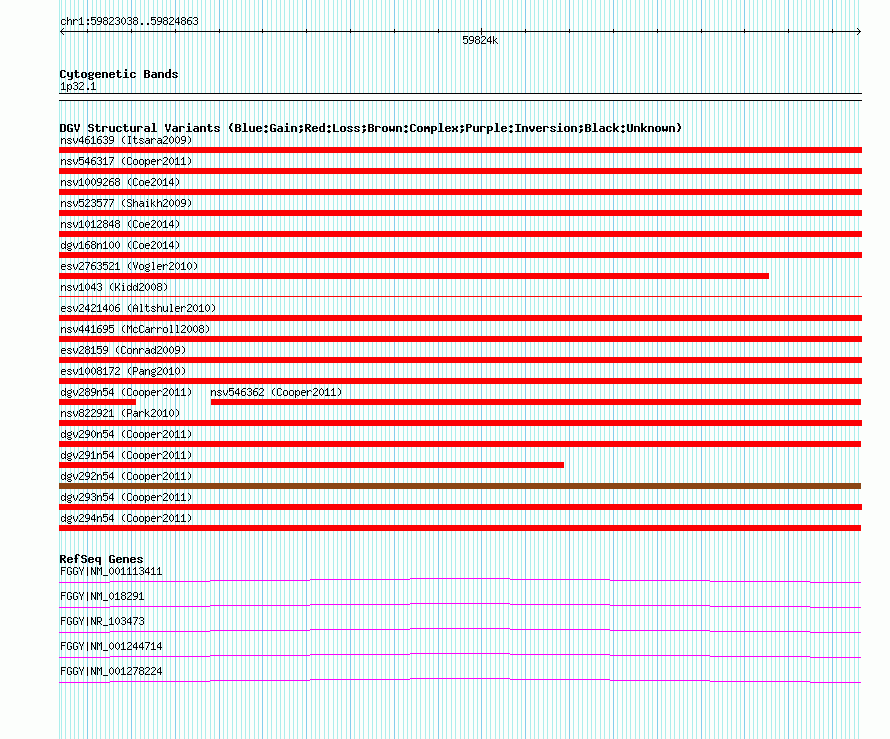
Task: Click the left arrow of the ruler
Action: pyautogui.click(x=62, y=32)
